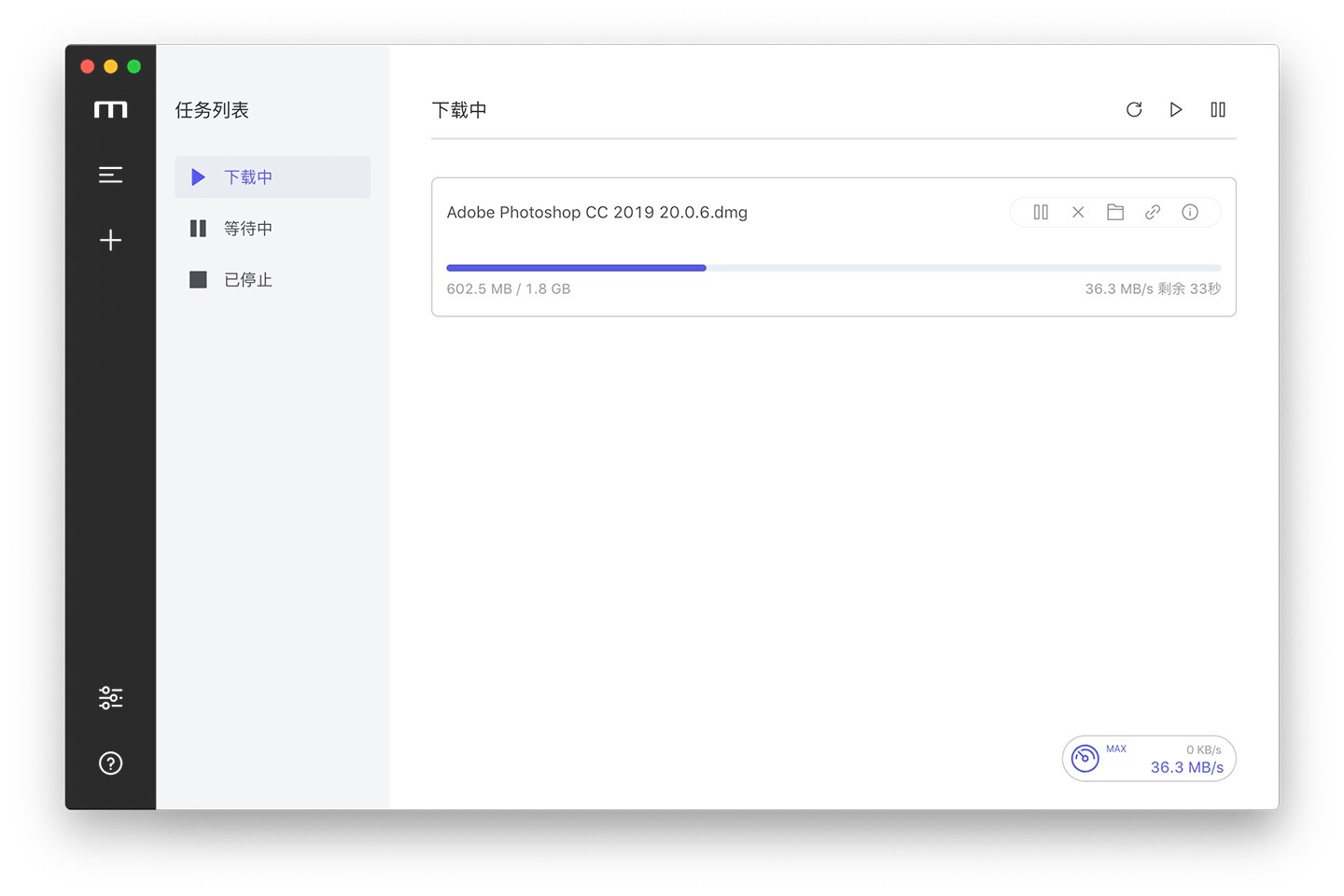Copy the Photoshop download link

click(x=1153, y=212)
